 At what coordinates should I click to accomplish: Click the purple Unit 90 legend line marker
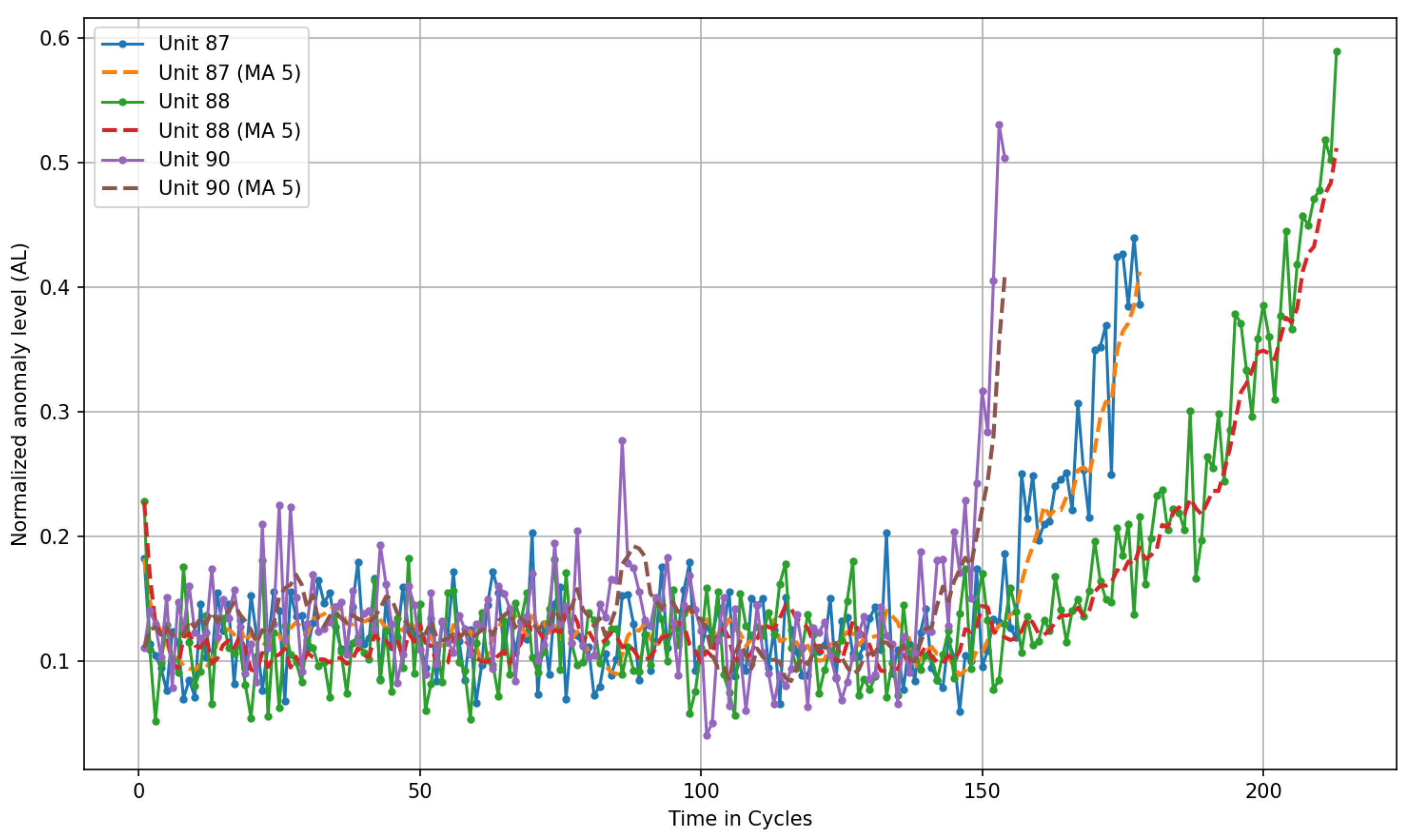tap(123, 159)
